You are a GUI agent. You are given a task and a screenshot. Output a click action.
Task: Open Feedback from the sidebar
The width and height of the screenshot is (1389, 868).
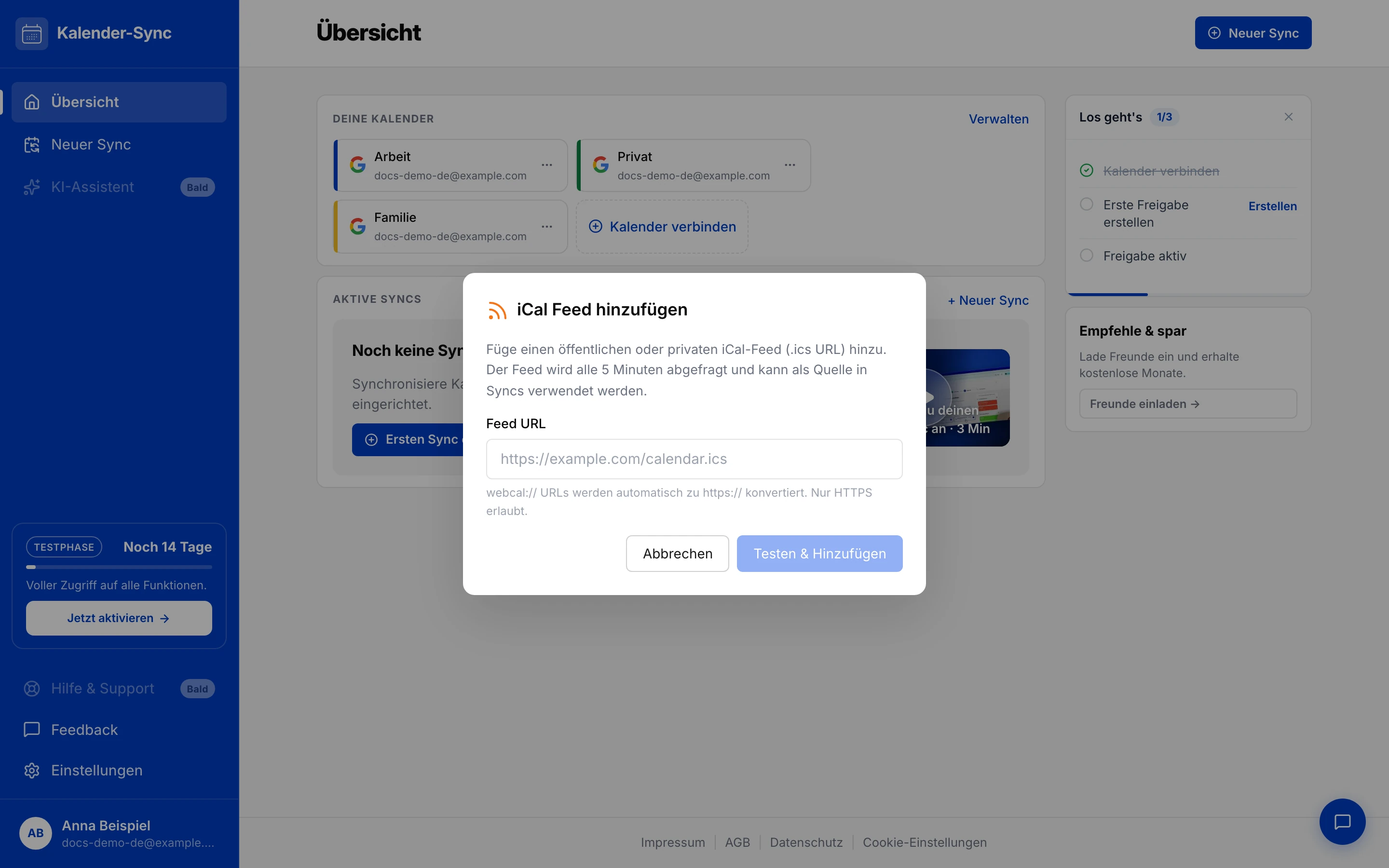coord(119,730)
